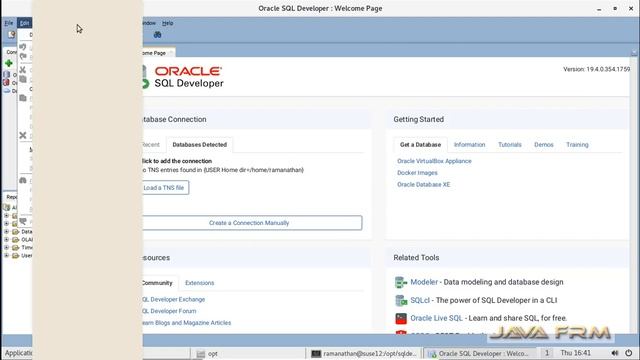Click the workspace switcher number 1
Screen dimensions: 640x360
547,353
